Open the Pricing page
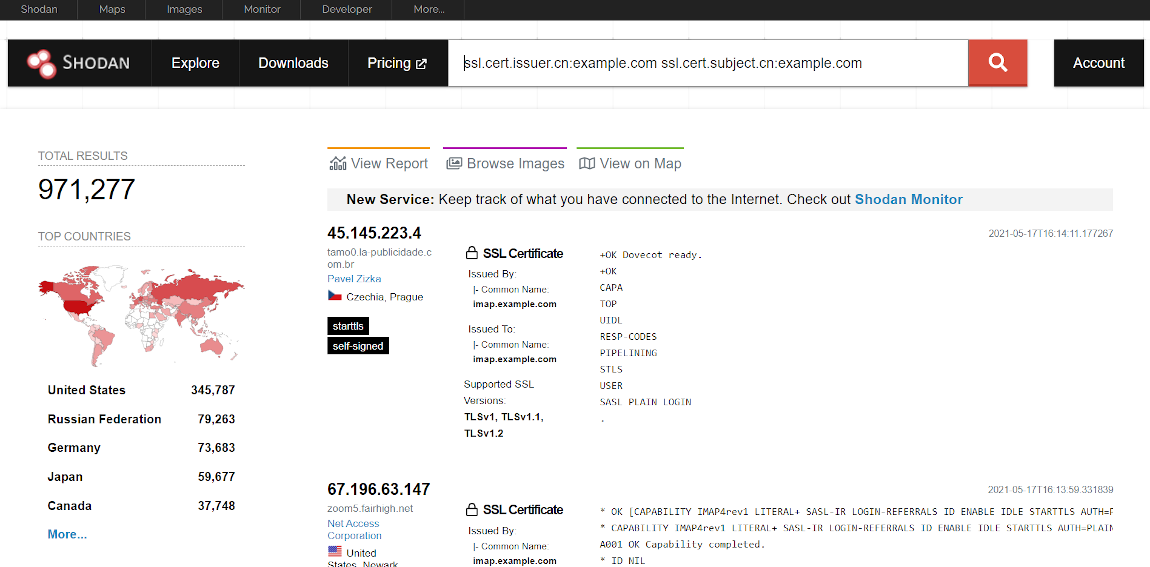 point(397,63)
